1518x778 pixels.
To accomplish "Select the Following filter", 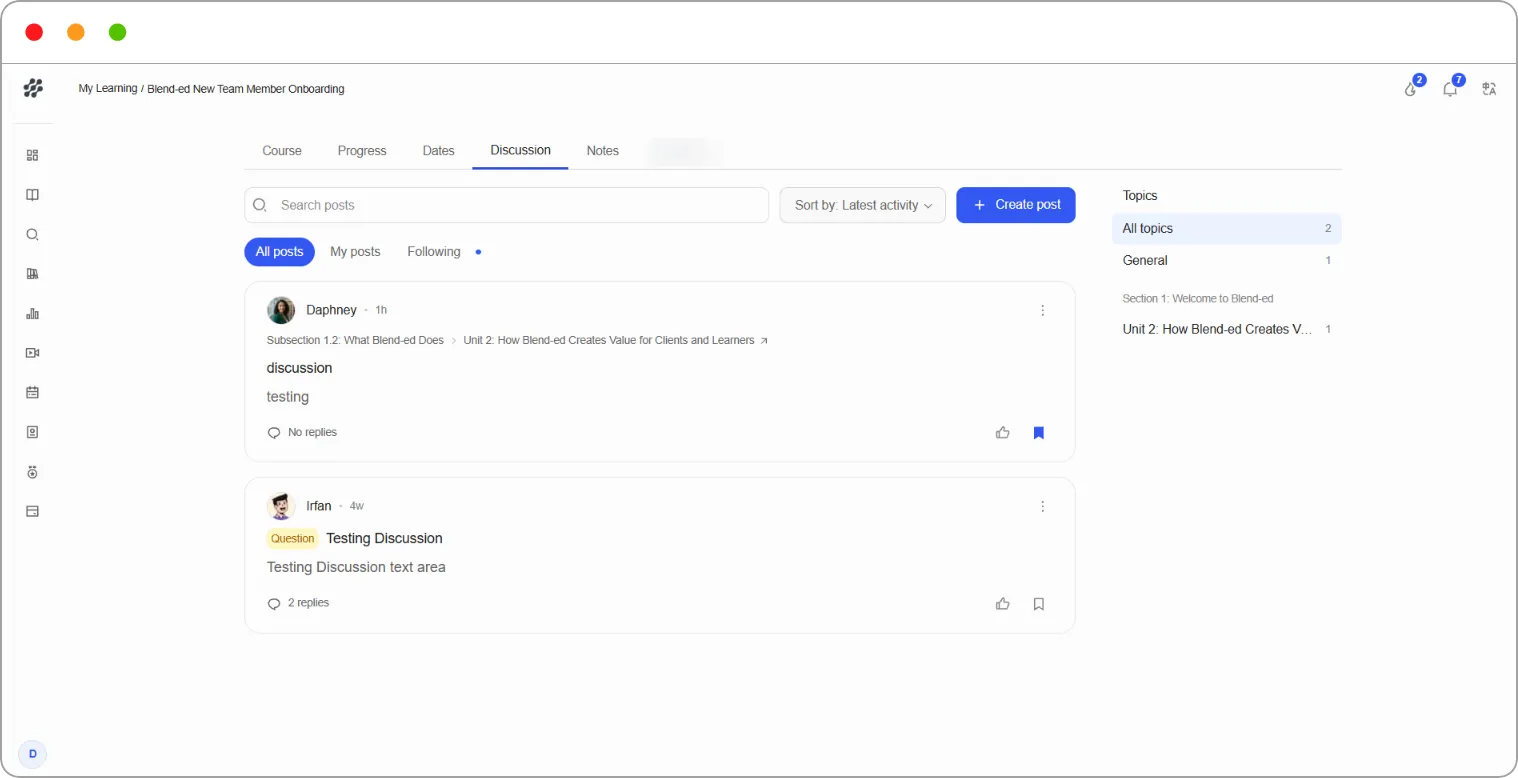I will click(434, 252).
